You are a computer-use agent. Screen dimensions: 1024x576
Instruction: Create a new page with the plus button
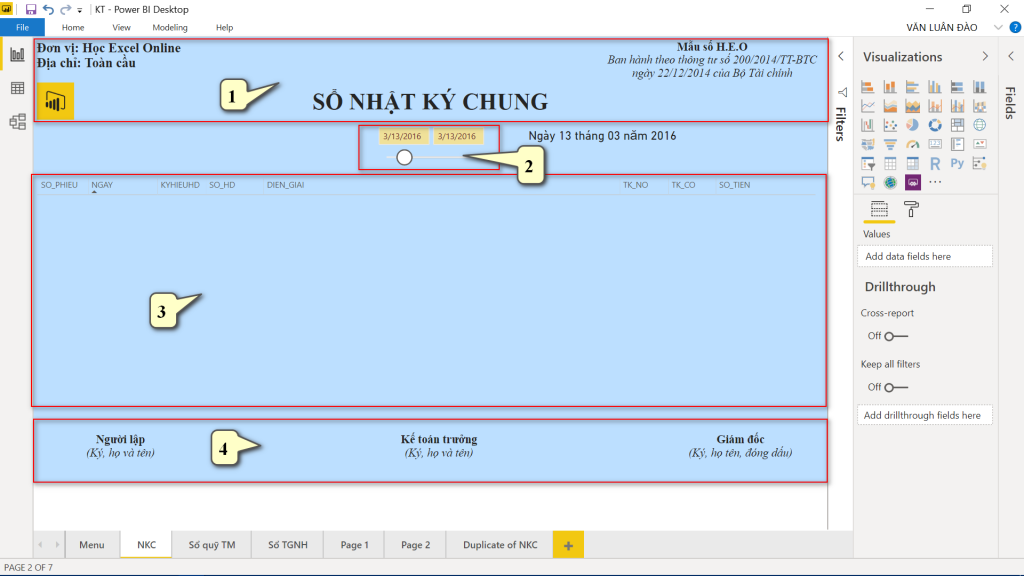pos(568,544)
